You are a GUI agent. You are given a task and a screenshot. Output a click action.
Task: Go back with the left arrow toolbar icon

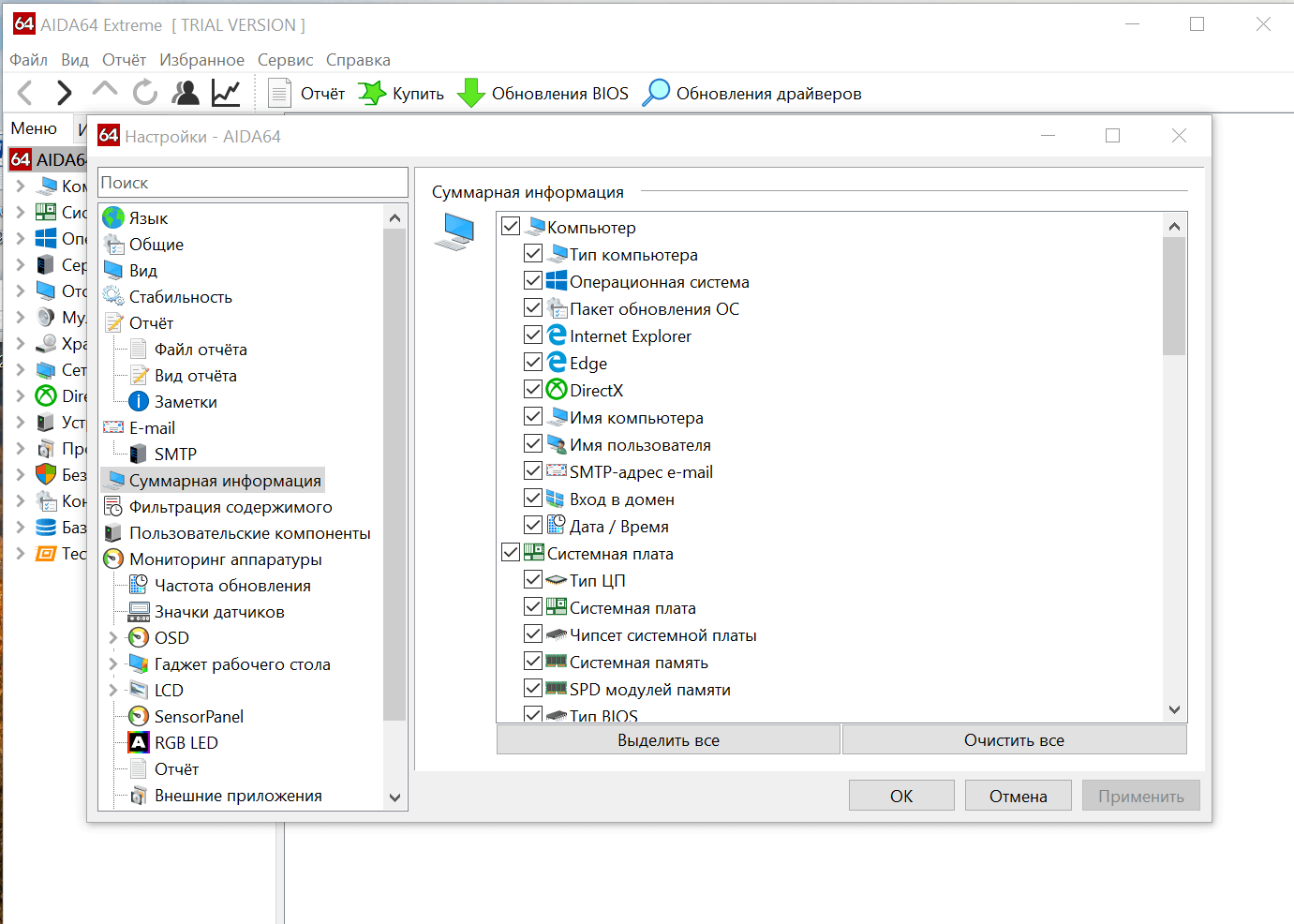25,93
